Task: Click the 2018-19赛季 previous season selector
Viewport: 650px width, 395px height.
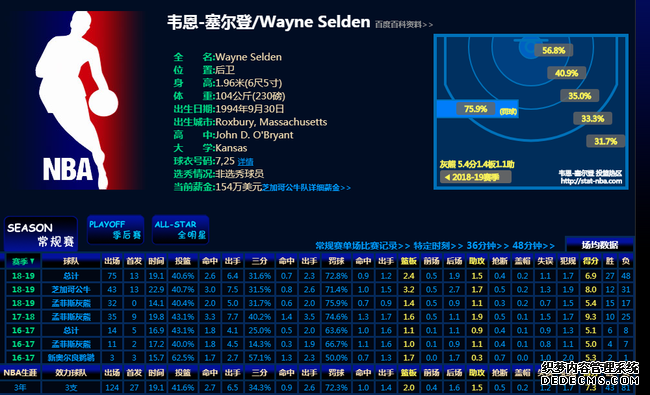Action: coord(475,177)
